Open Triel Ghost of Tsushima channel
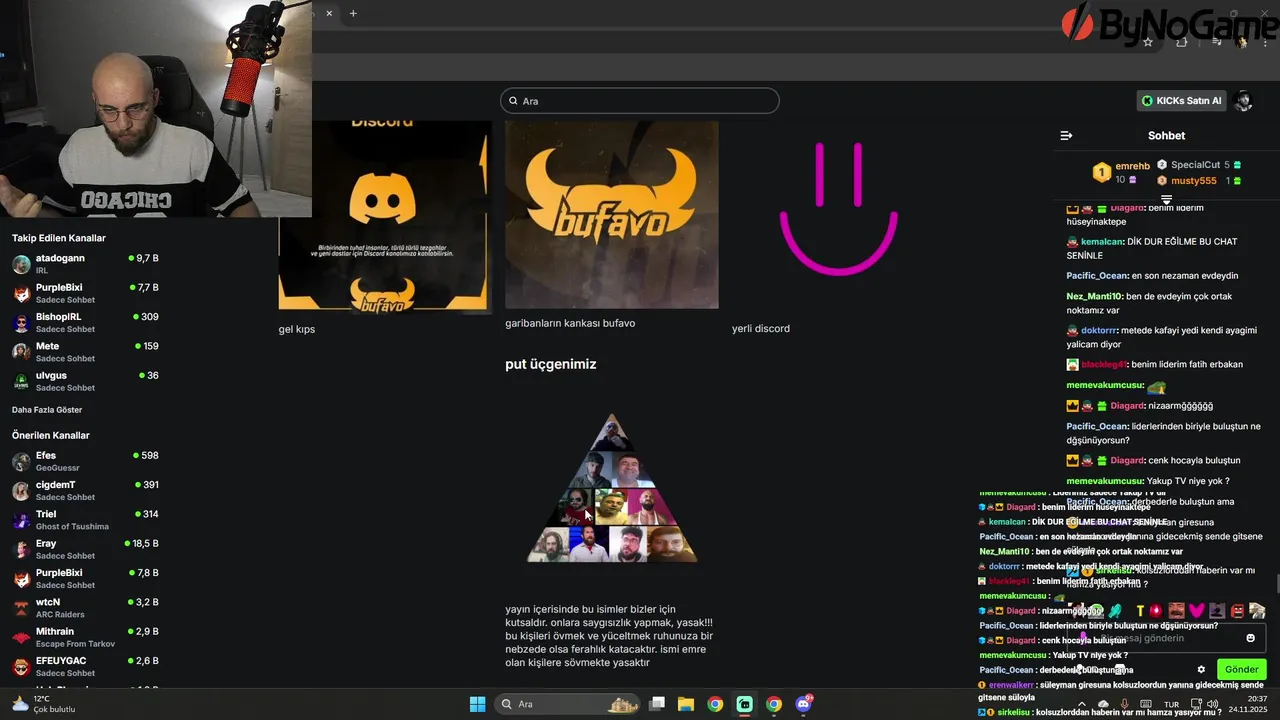The width and height of the screenshot is (1280, 720). (x=88, y=520)
